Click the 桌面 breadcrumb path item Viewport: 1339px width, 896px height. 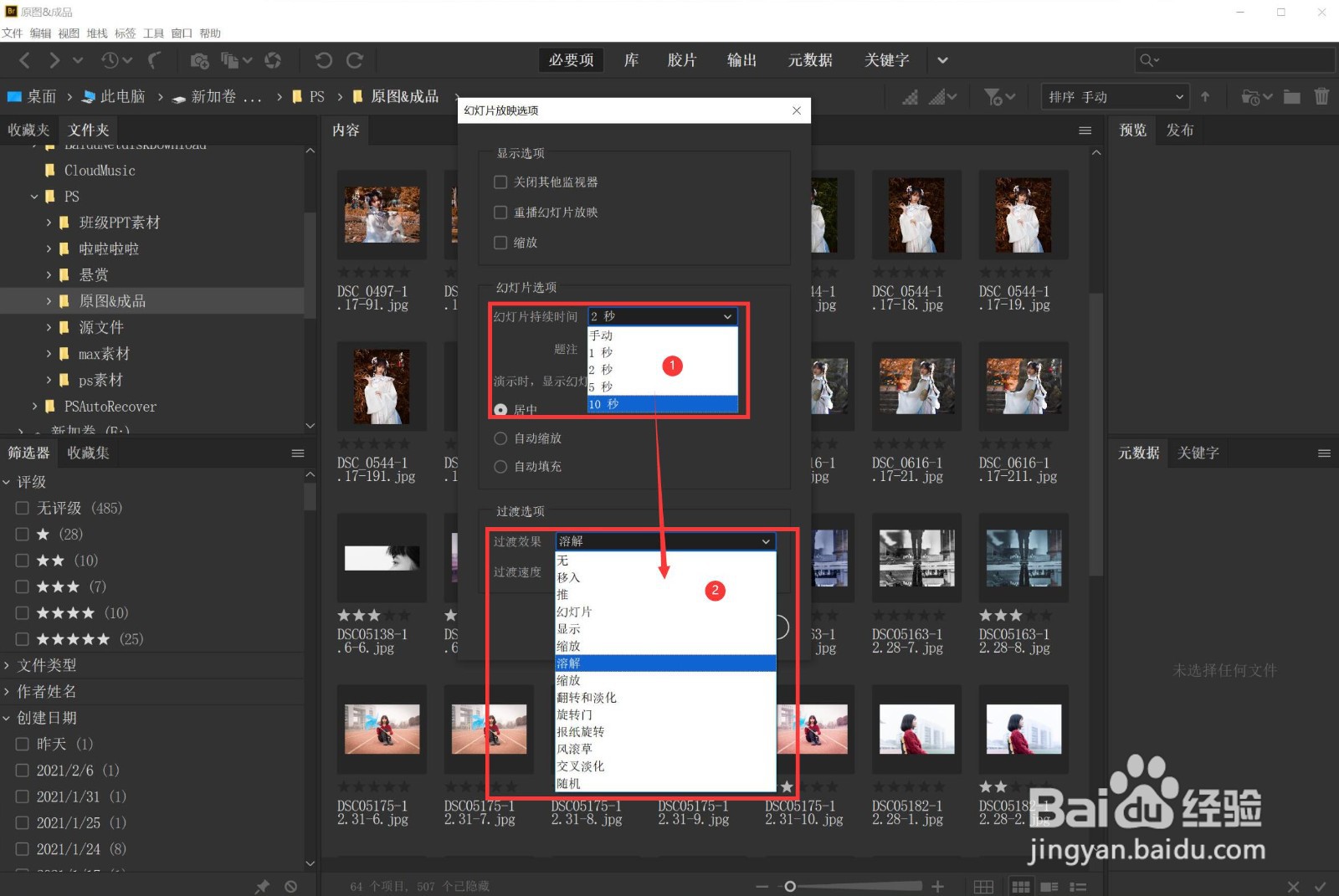(x=32, y=97)
